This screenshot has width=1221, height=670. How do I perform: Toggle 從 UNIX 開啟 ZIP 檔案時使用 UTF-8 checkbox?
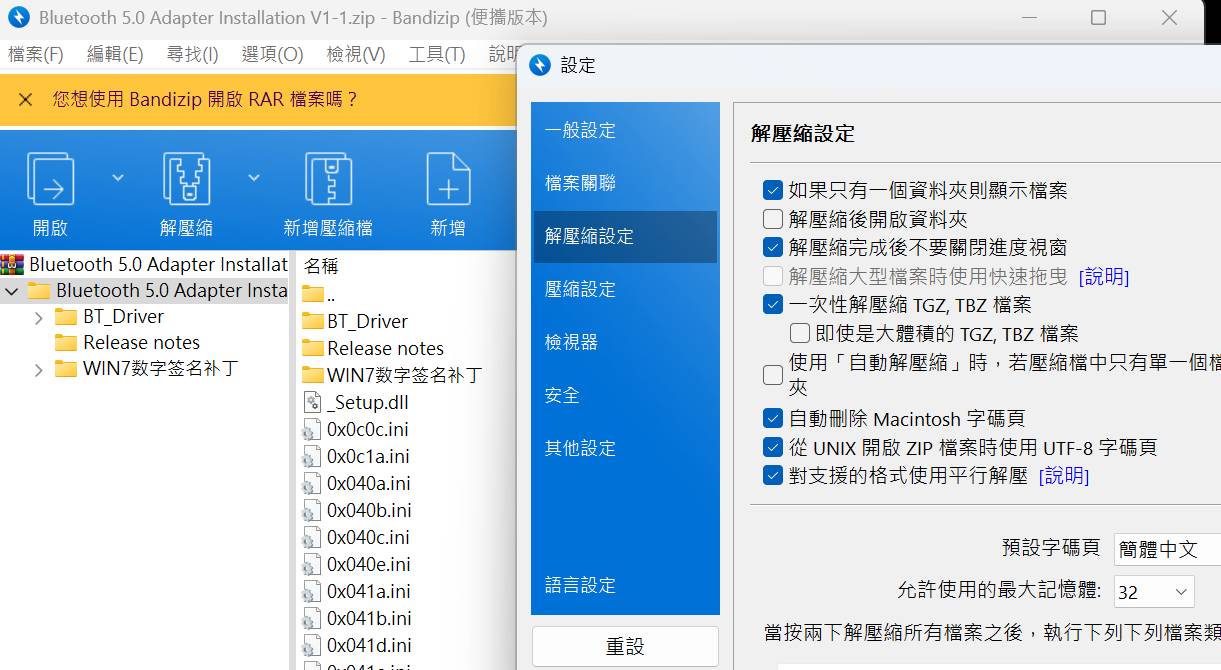[x=772, y=447]
